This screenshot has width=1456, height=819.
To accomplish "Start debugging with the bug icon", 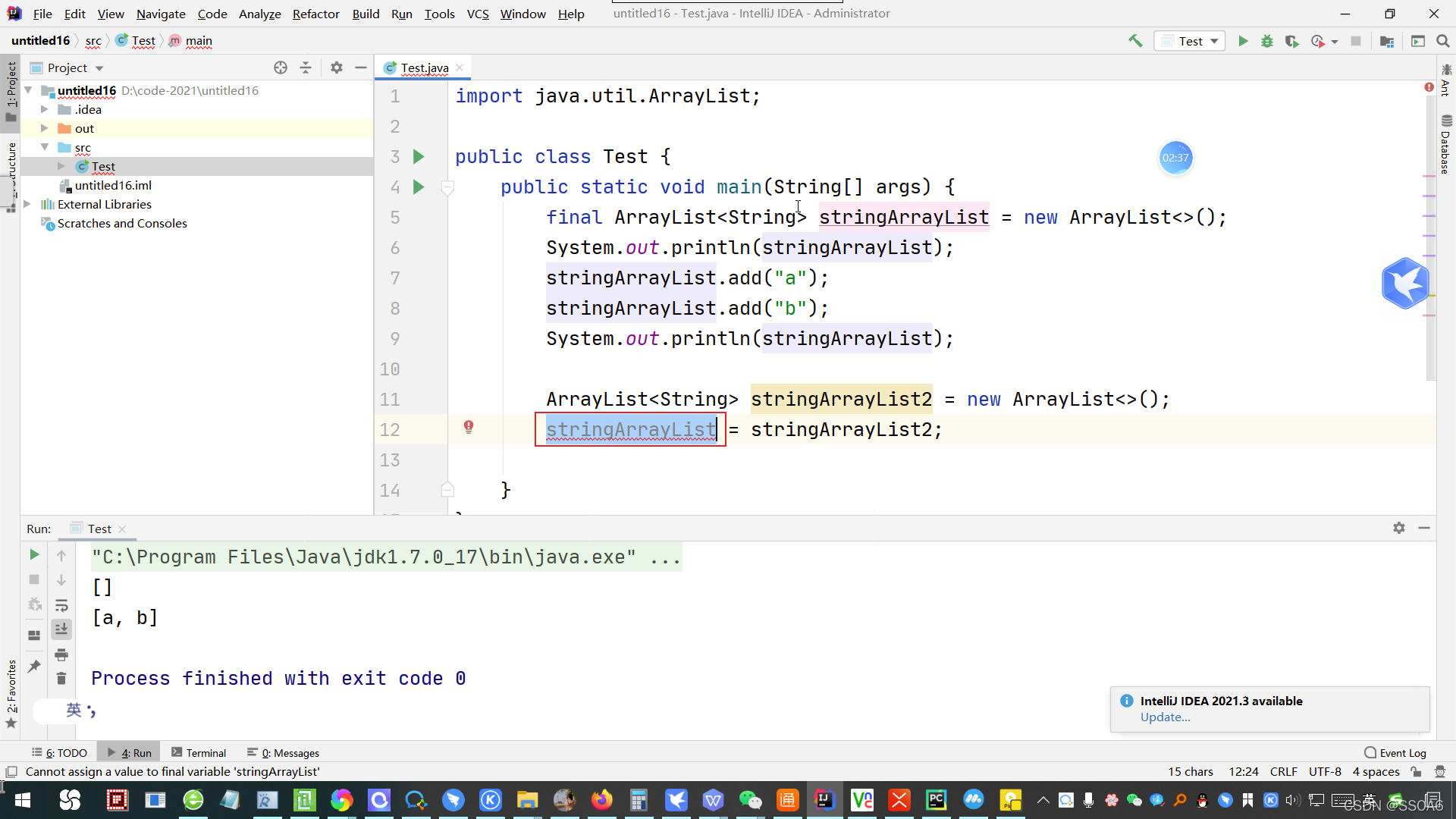I will click(x=1267, y=41).
